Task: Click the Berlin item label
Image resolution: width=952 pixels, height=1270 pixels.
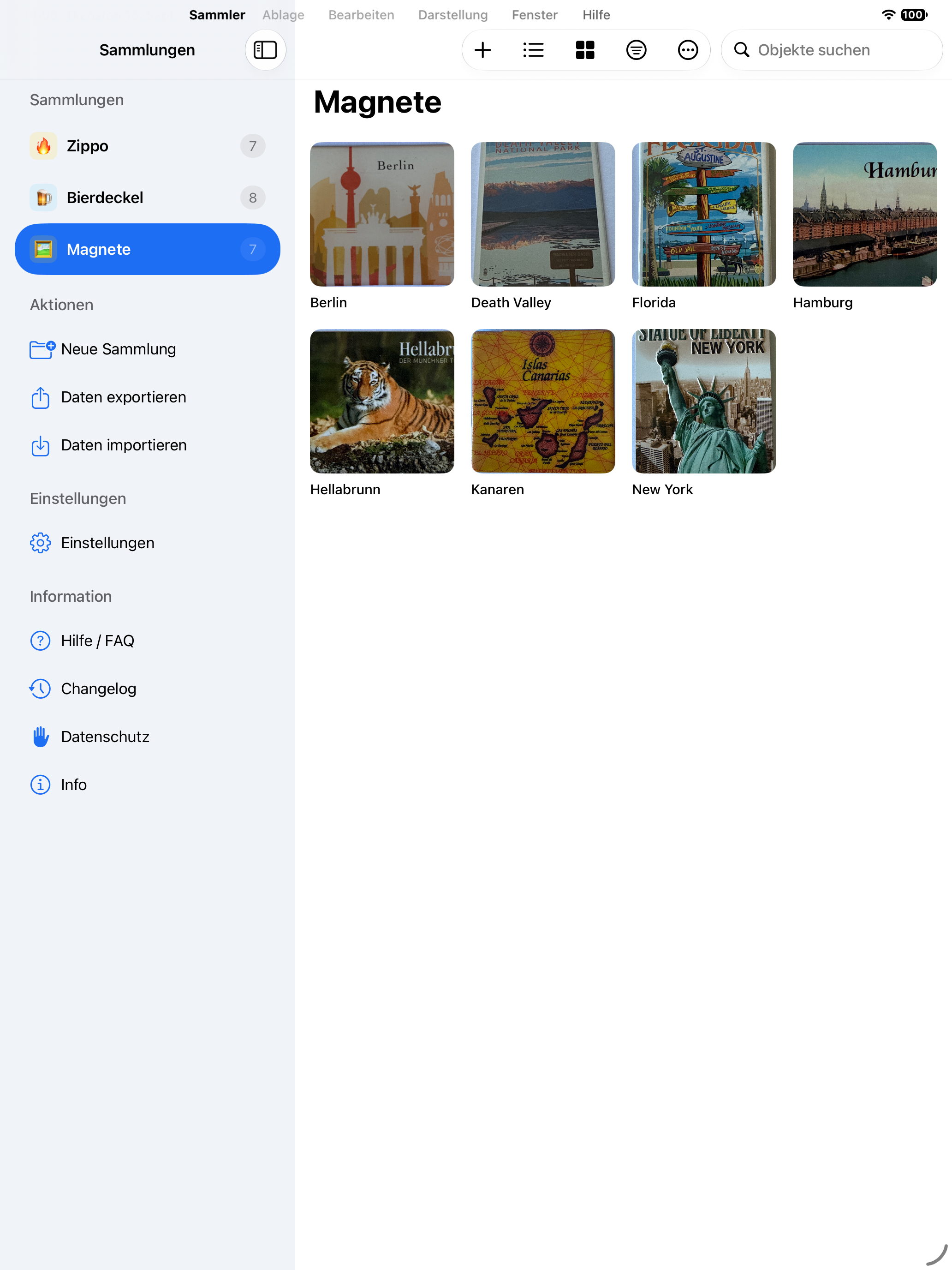Action: (328, 303)
